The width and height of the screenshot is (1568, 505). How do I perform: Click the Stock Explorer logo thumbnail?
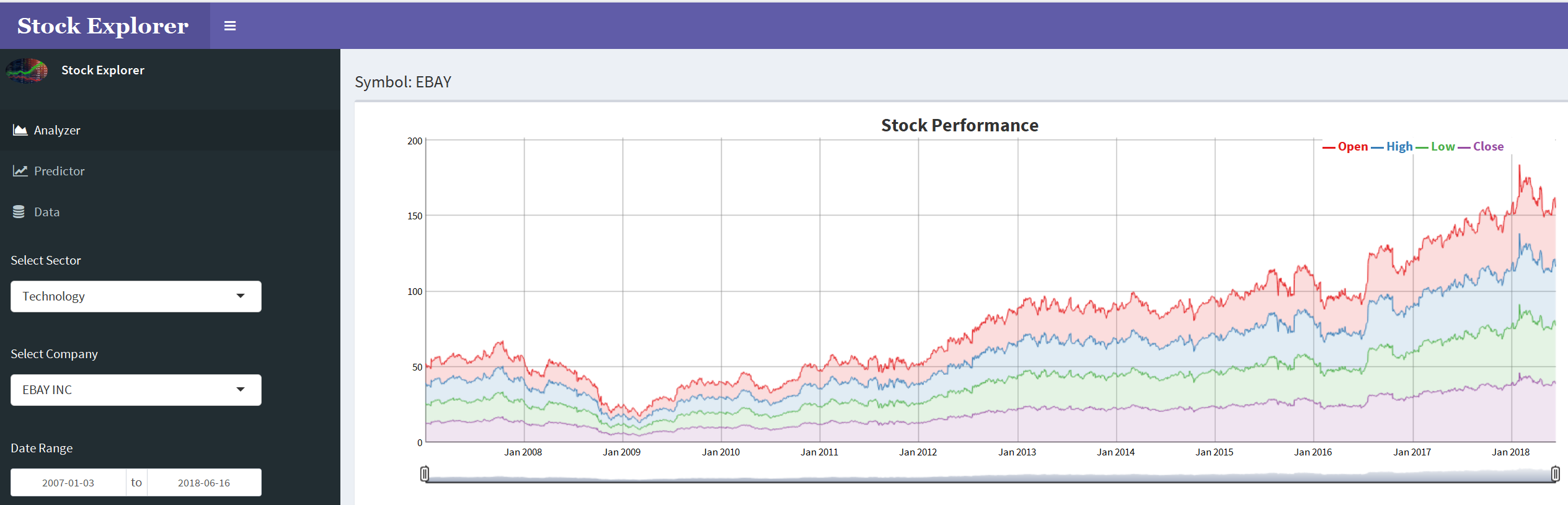click(x=27, y=71)
